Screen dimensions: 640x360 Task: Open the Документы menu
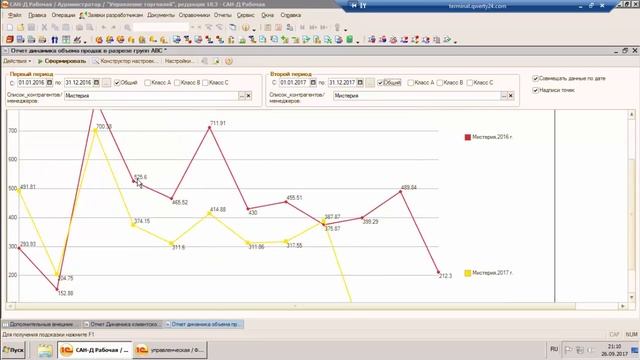coord(161,15)
